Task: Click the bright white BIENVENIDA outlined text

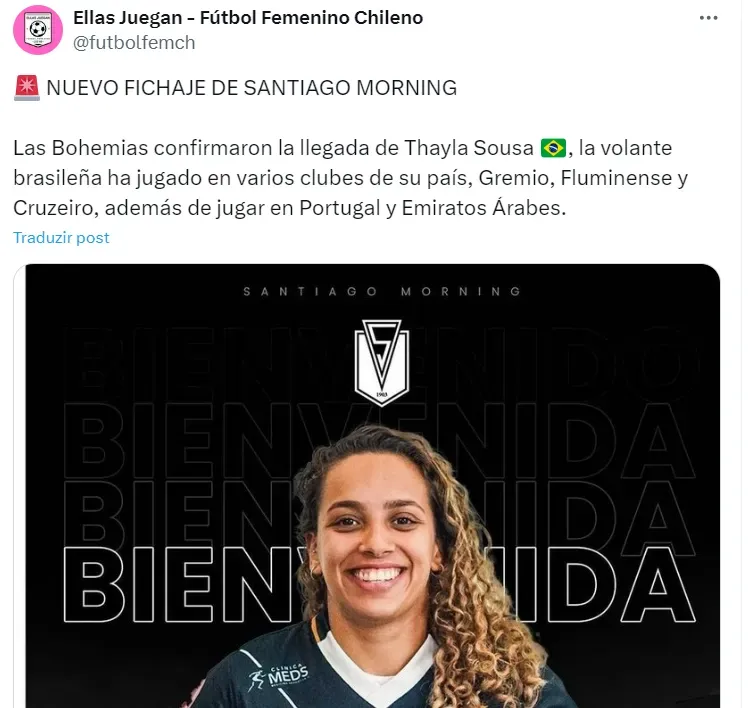Action: [379, 584]
